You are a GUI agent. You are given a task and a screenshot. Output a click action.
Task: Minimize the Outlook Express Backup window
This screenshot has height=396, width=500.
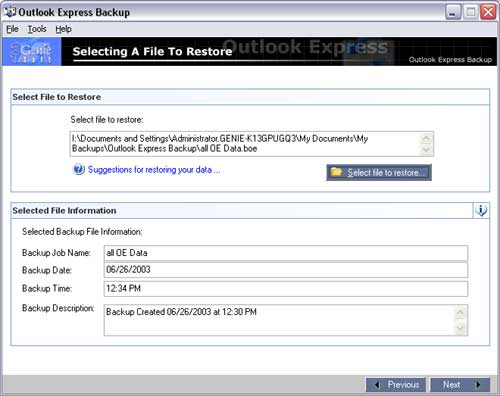(x=453, y=12)
